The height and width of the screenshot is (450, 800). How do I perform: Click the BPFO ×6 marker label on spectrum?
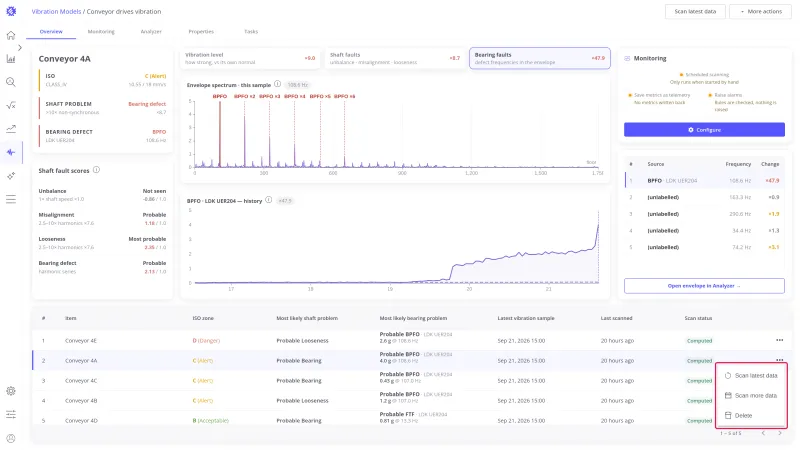(344, 96)
